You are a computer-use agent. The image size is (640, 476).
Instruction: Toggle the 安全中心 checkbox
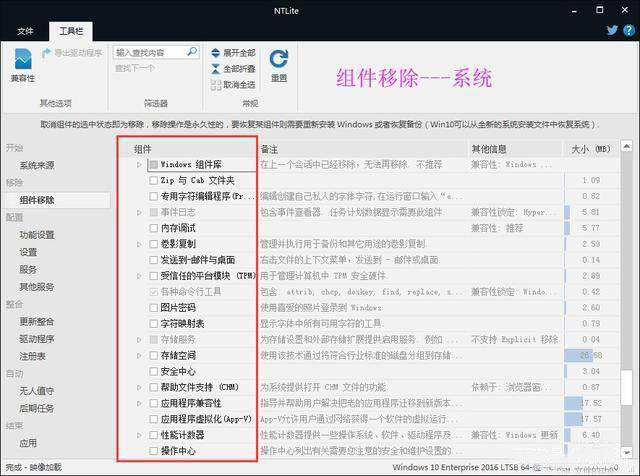click(153, 371)
